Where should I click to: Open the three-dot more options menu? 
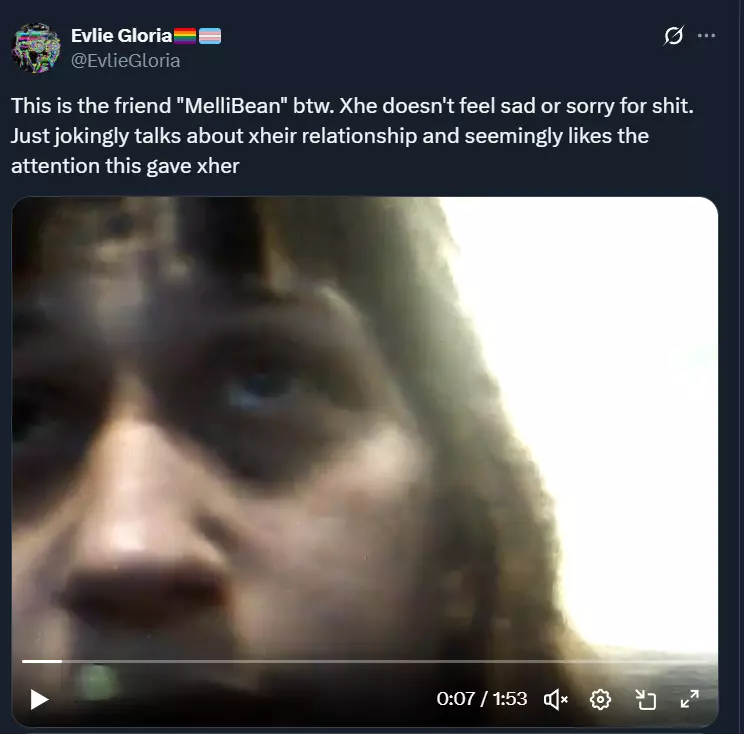pos(707,36)
